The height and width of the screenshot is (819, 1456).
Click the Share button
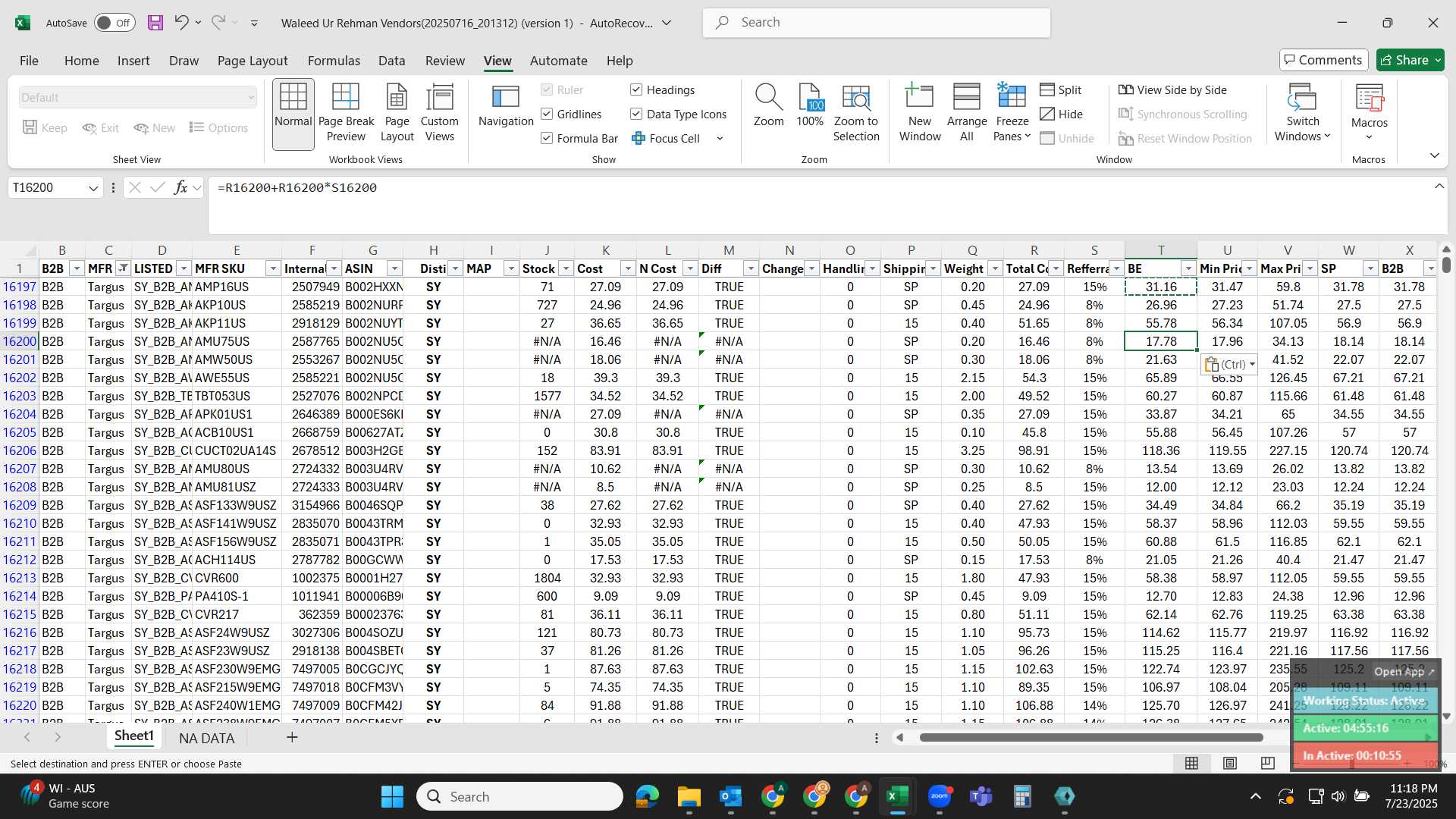(1410, 60)
